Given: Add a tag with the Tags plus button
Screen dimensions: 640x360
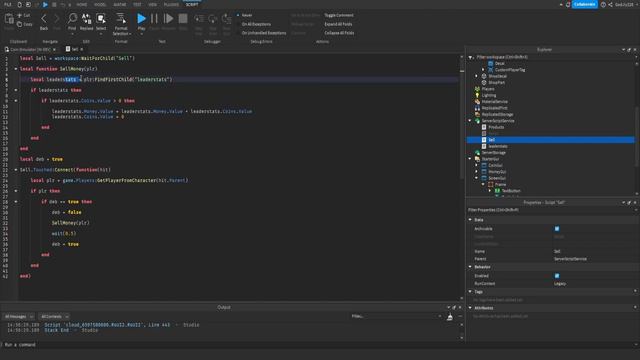Looking at the screenshot, I should coord(635,291).
